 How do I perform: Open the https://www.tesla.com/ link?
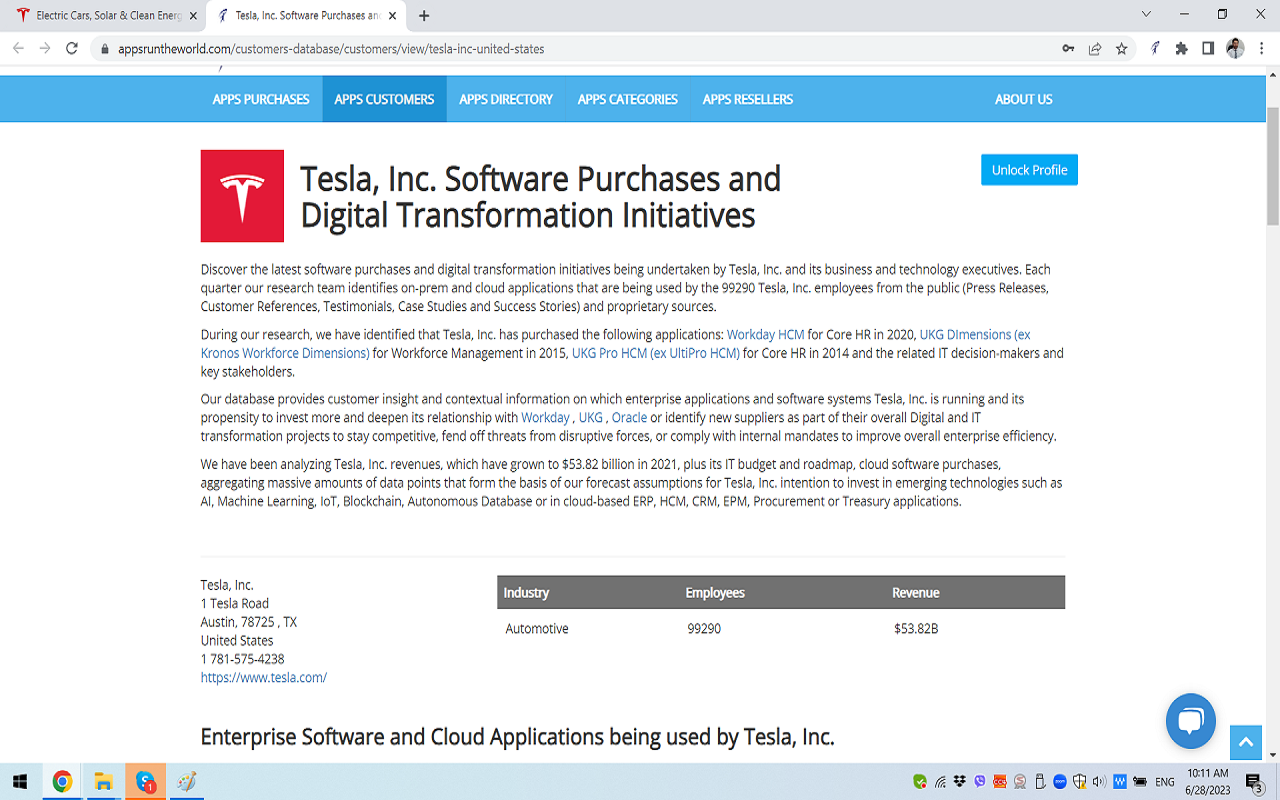pyautogui.click(x=264, y=677)
